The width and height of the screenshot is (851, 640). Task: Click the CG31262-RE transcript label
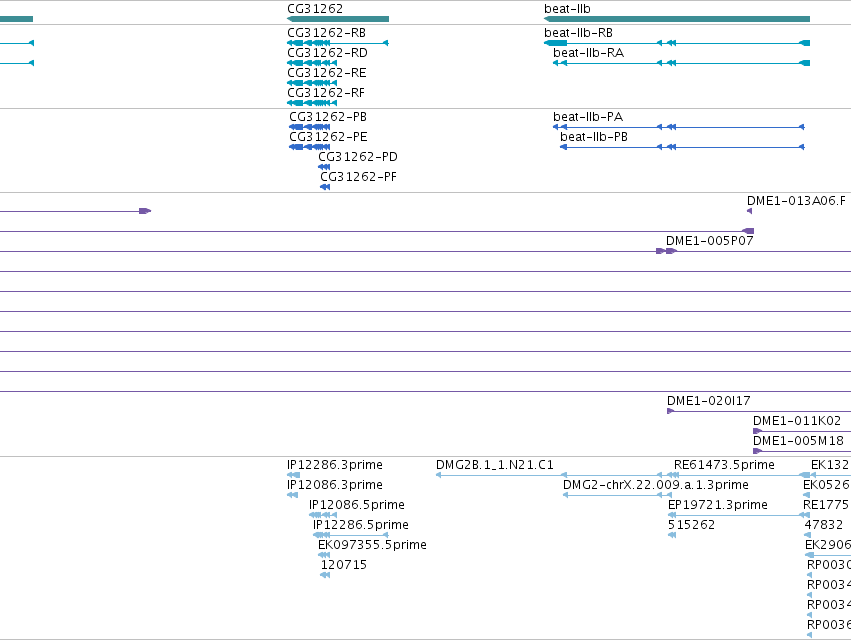(x=327, y=73)
